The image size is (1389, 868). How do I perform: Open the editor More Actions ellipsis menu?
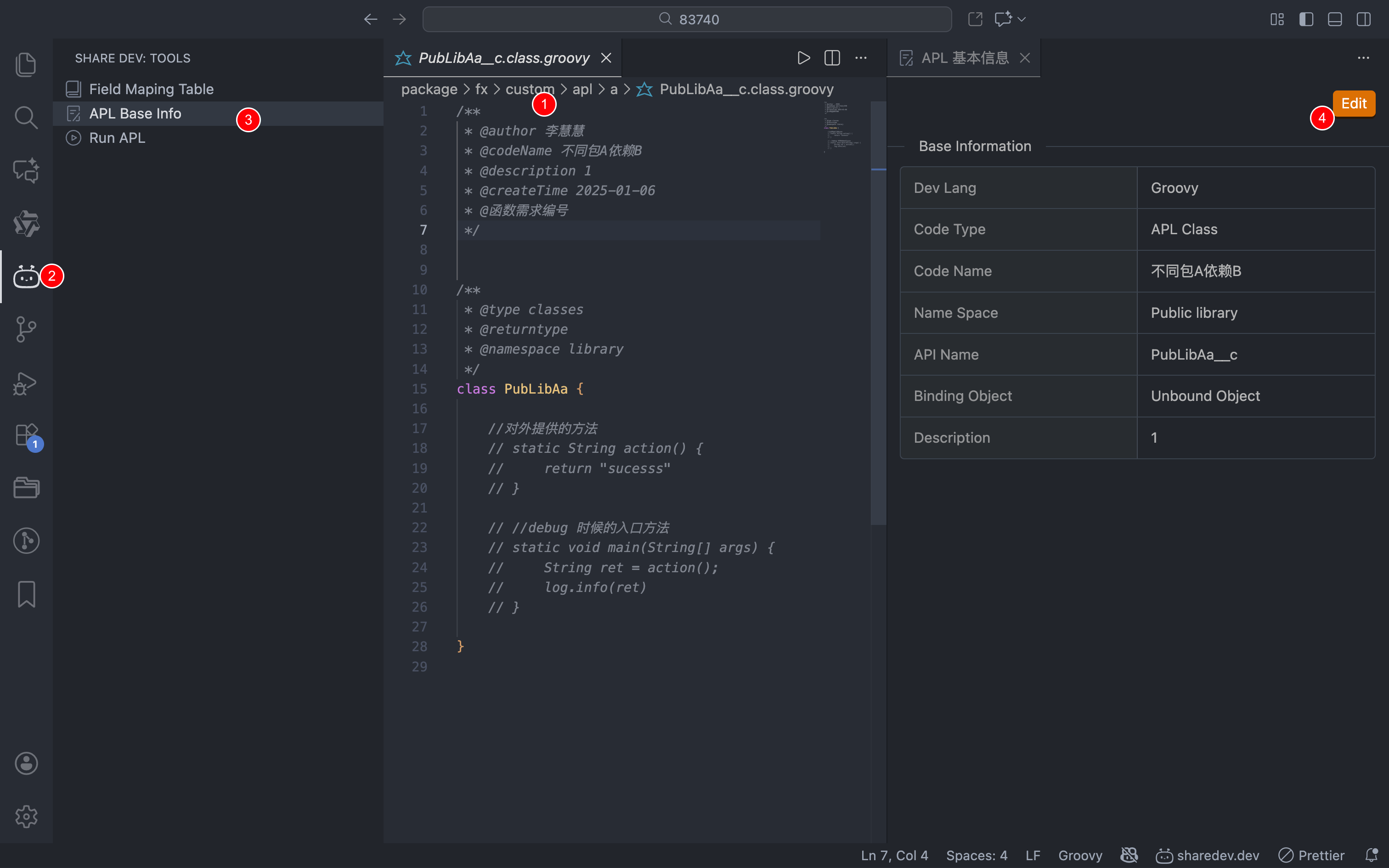coord(861,58)
